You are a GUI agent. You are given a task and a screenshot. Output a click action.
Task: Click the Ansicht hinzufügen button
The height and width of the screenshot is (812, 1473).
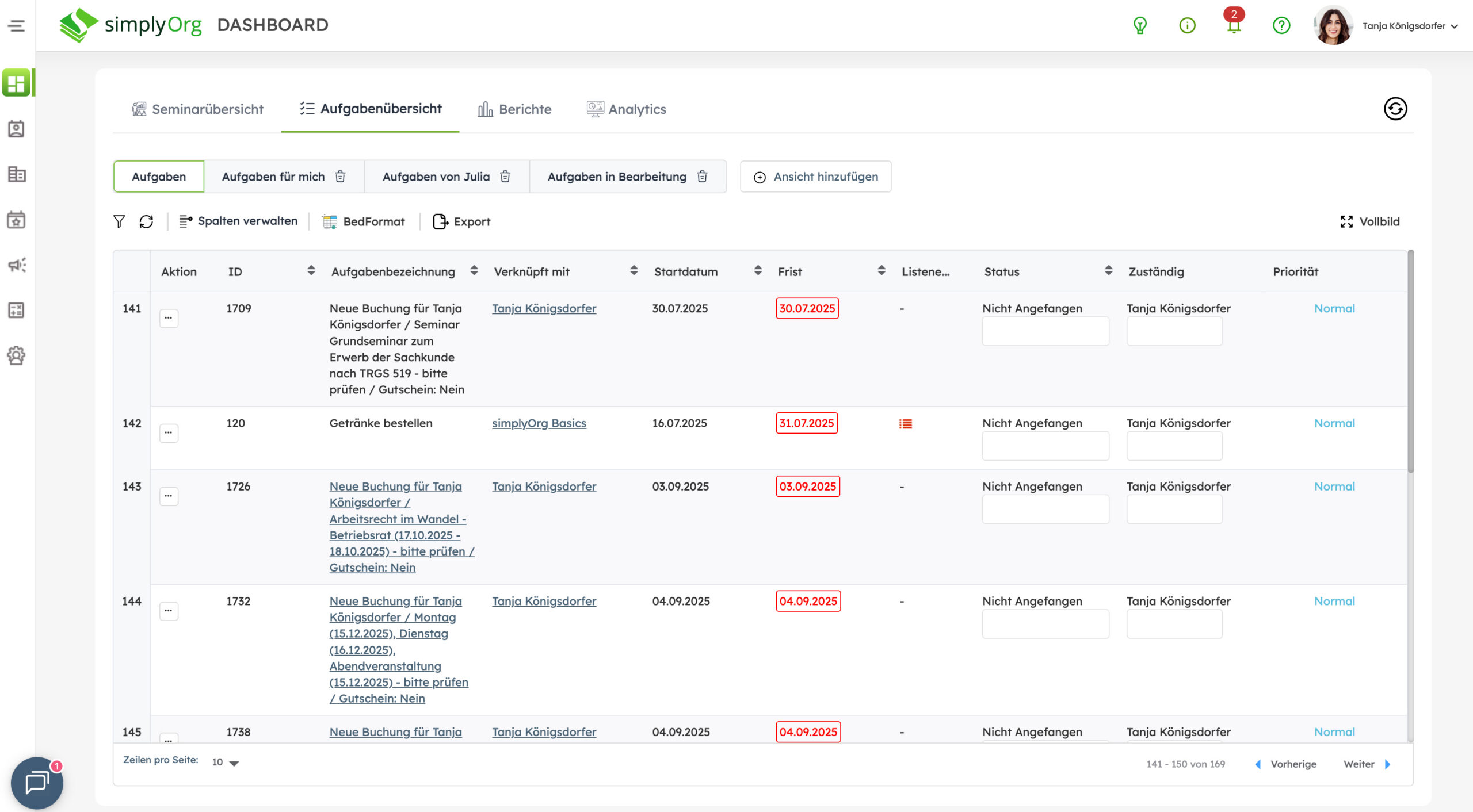coord(815,177)
